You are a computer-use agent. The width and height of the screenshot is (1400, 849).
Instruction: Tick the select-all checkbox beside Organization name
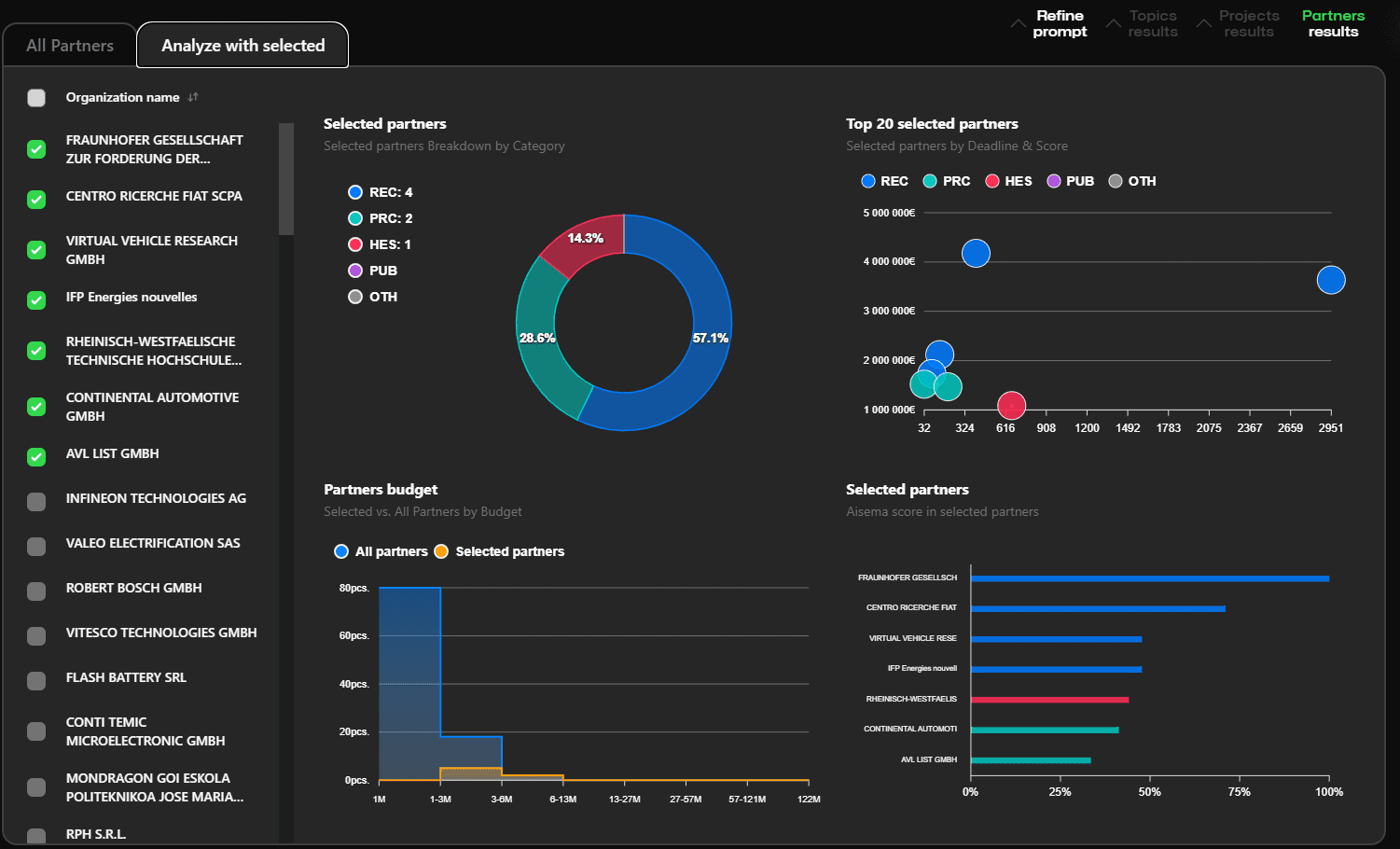pos(36,98)
